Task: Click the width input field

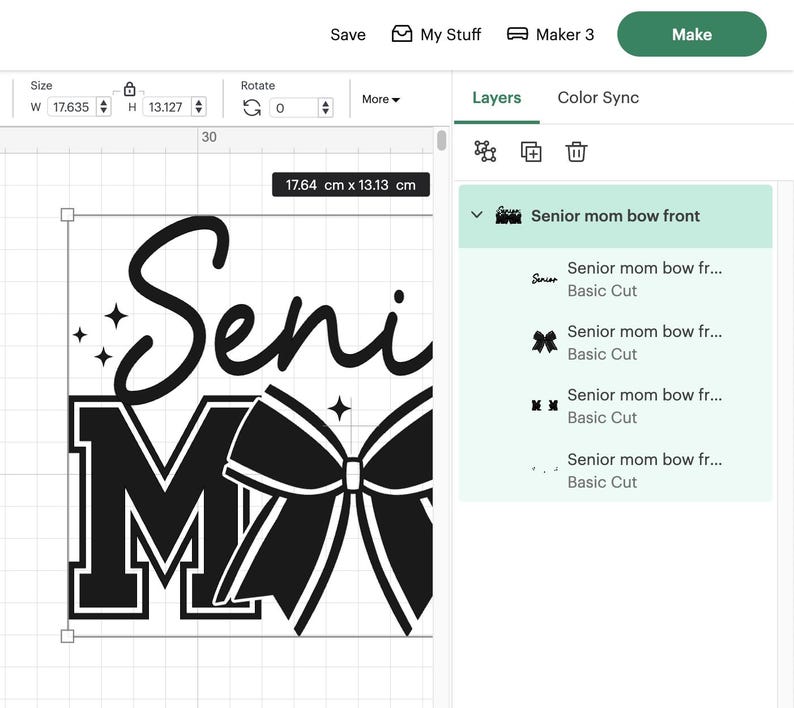Action: pyautogui.click(x=72, y=107)
